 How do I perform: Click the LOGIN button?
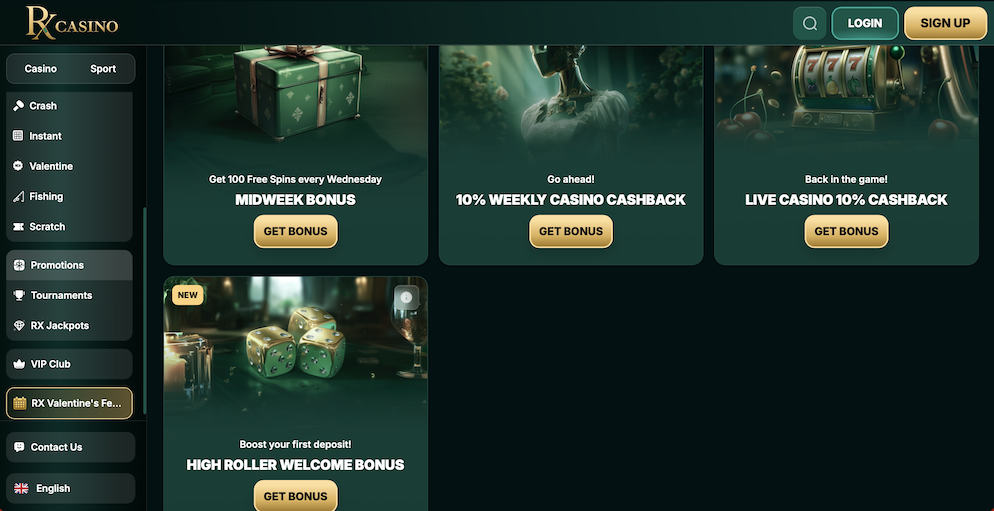click(865, 23)
